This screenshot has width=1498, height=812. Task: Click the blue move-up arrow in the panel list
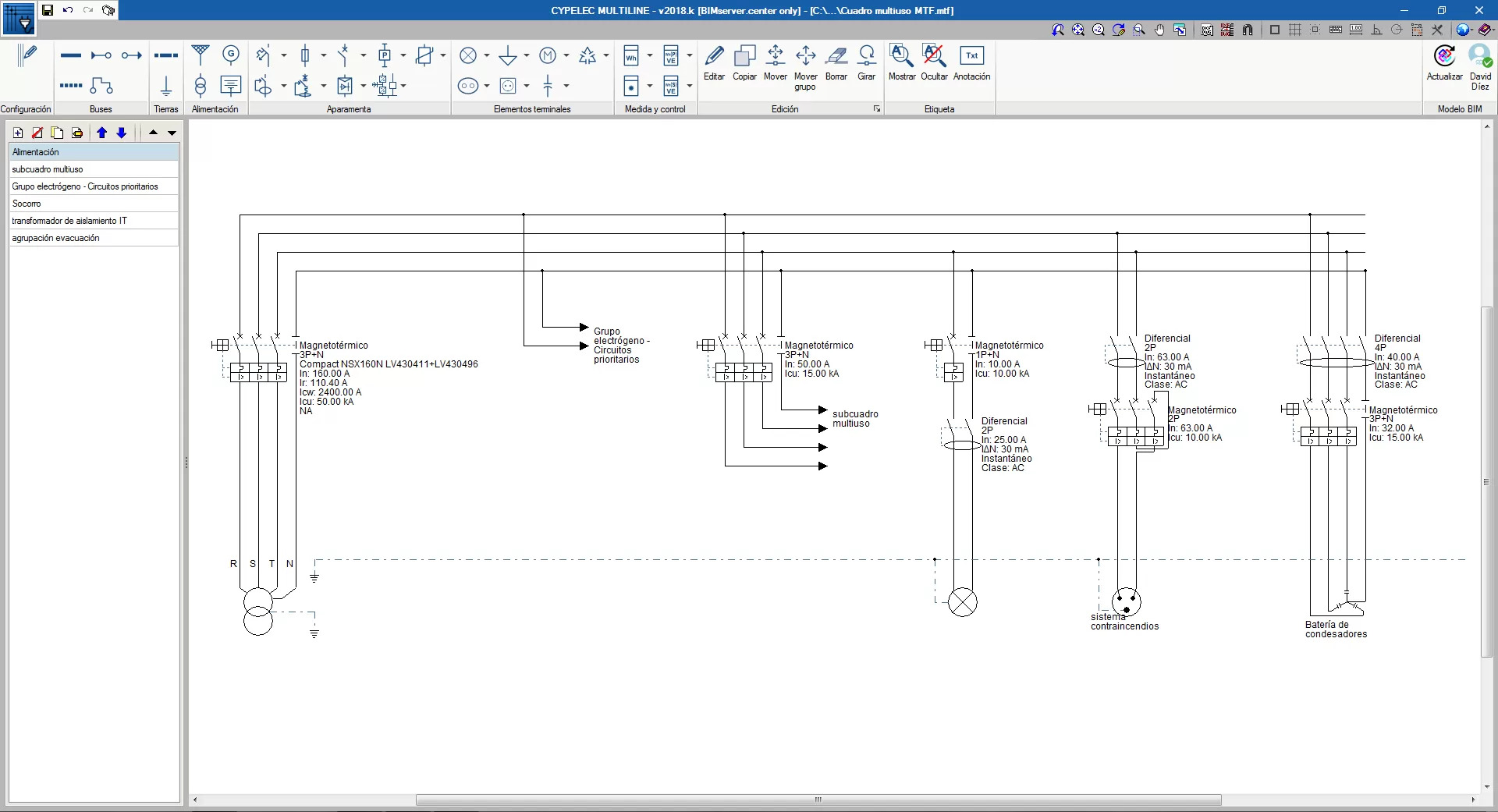tap(101, 133)
